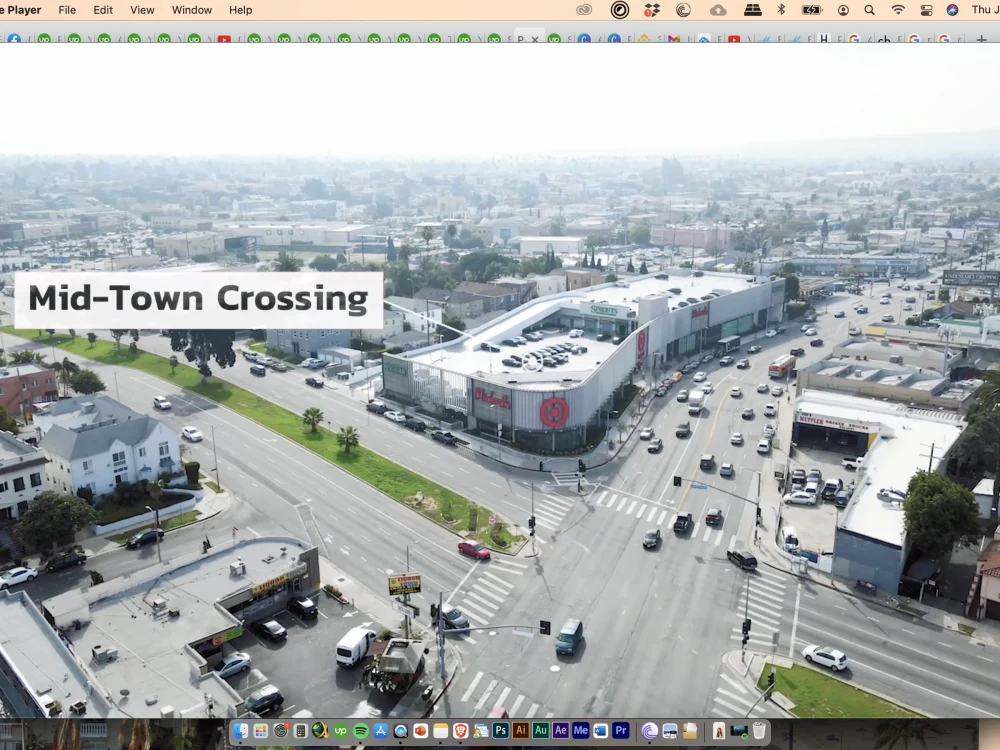1000x750 pixels.
Task: Open the Edit menu
Action: pyautogui.click(x=103, y=10)
